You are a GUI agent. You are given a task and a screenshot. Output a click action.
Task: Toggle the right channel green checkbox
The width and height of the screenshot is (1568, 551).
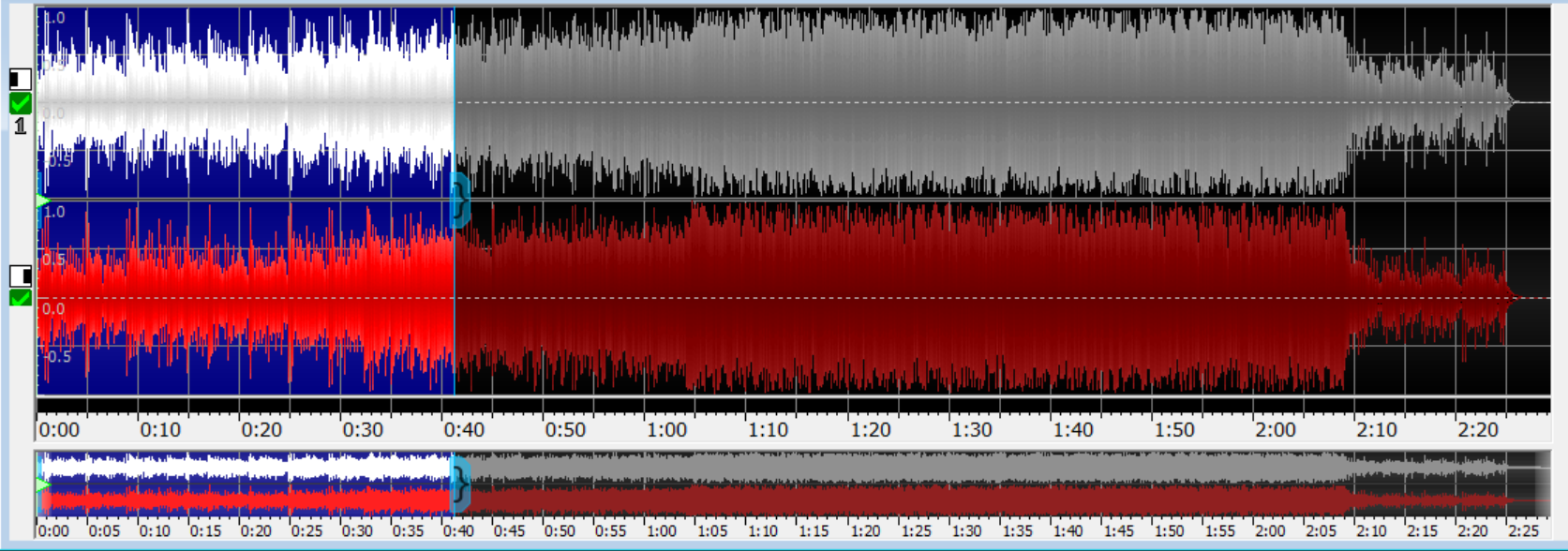point(20,298)
